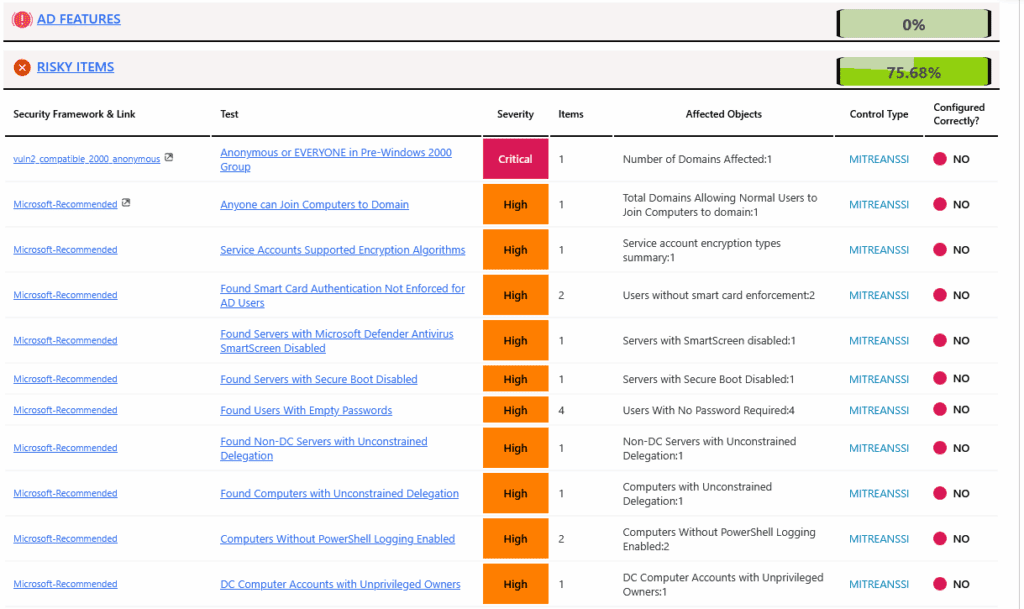Click the red NO dot on SmartScreen Disabled row

pyautogui.click(x=938, y=340)
